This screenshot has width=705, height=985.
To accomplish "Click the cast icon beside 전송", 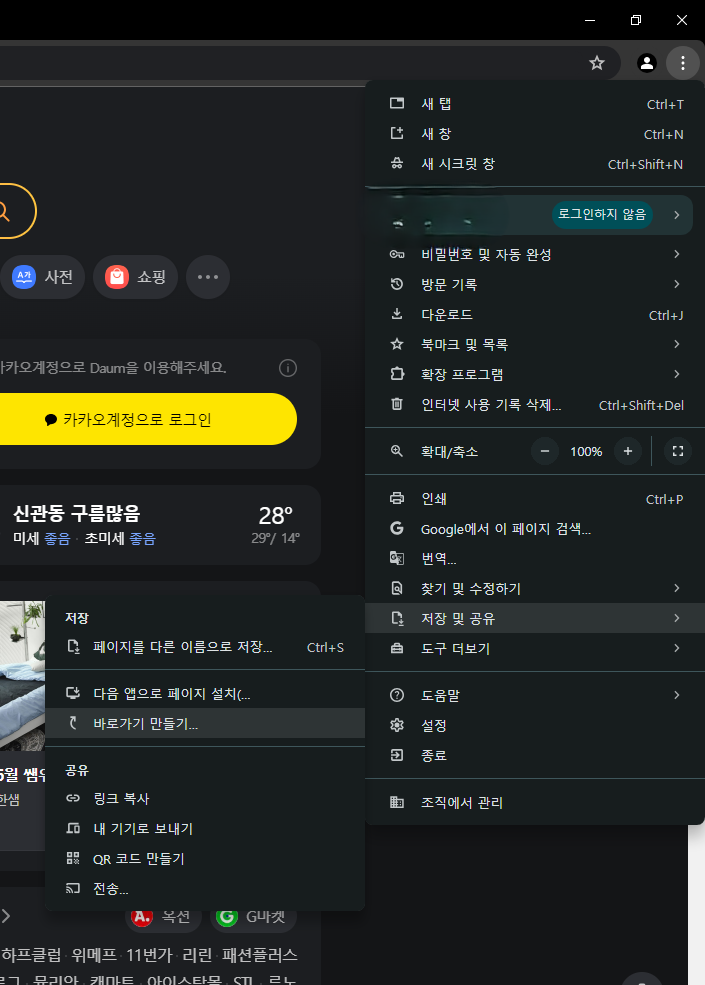I will [73, 888].
